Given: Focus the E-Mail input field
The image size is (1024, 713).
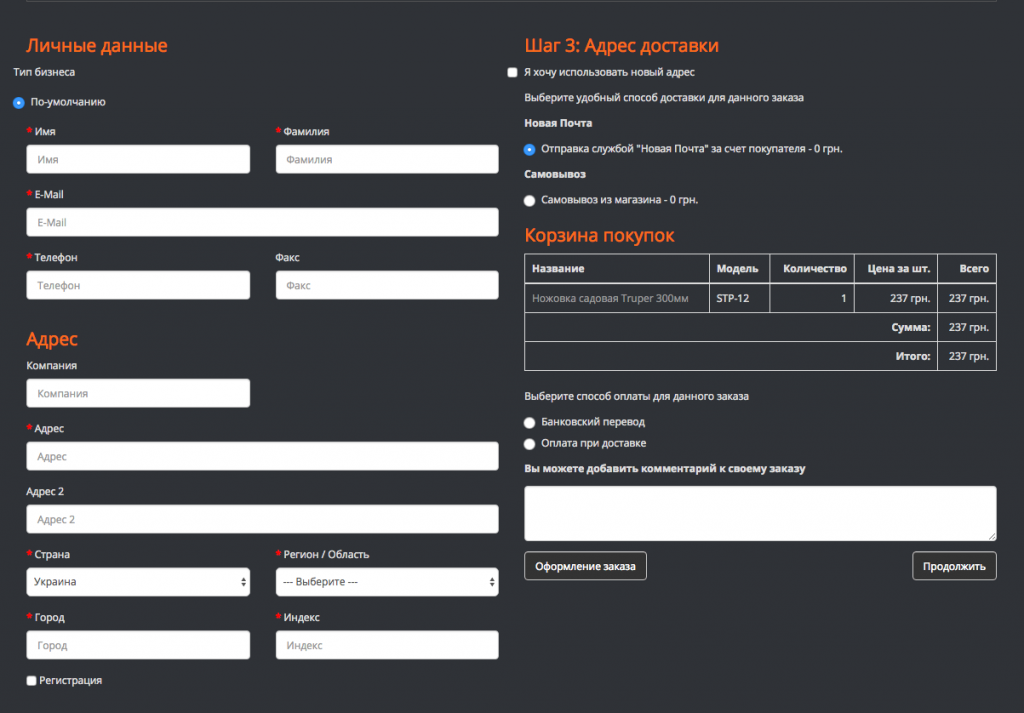Looking at the screenshot, I should (x=262, y=222).
